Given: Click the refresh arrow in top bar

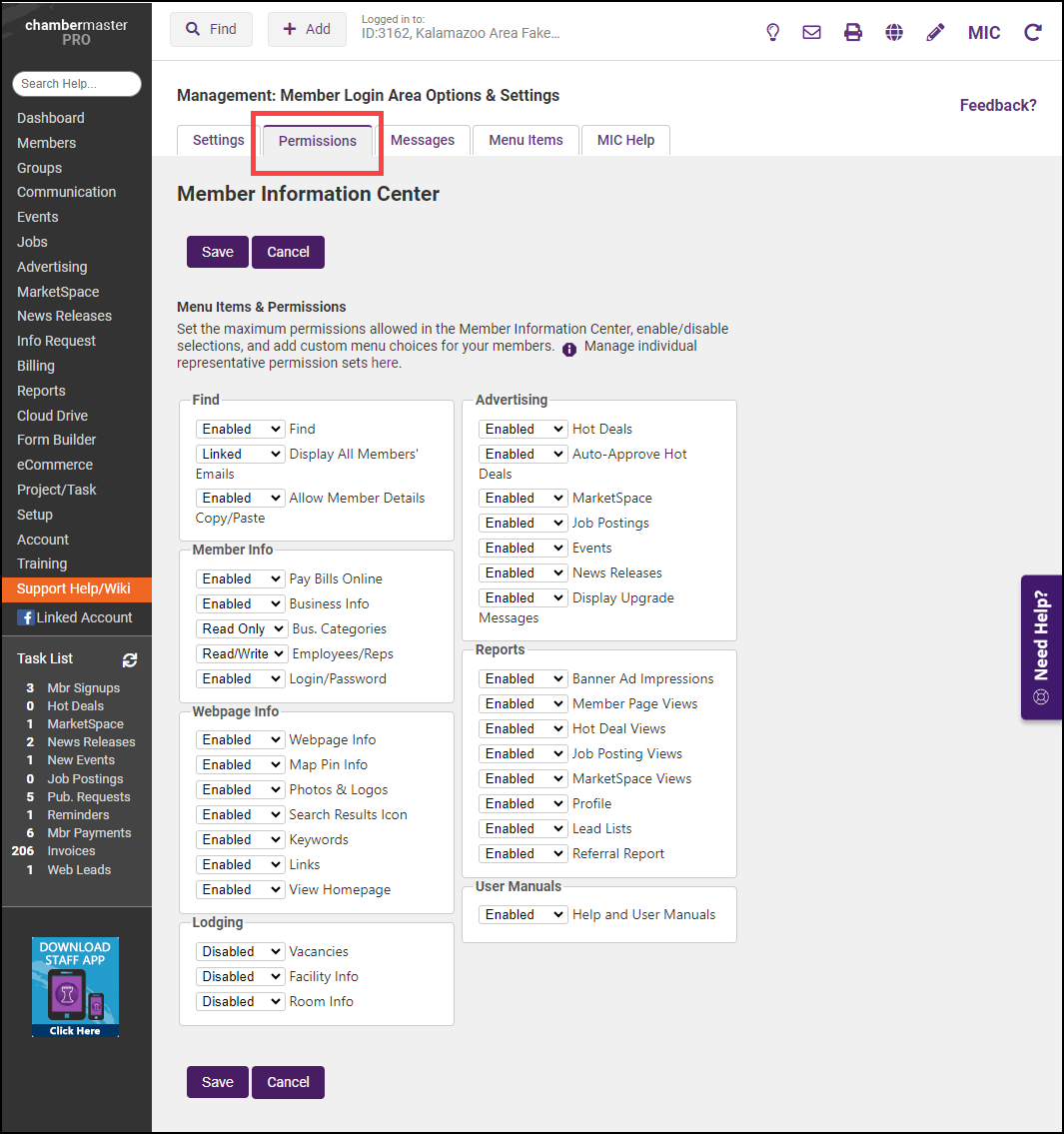Looking at the screenshot, I should pos(1033,32).
